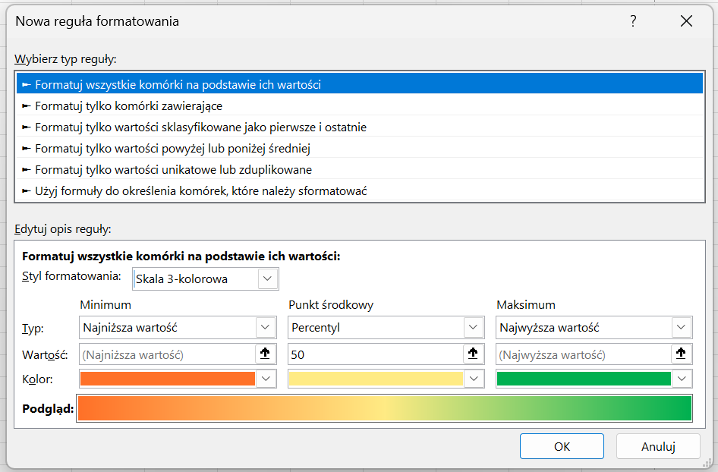The image size is (718, 472).
Task: Close the Nowa reguła formatowania dialog
Action: pos(686,21)
